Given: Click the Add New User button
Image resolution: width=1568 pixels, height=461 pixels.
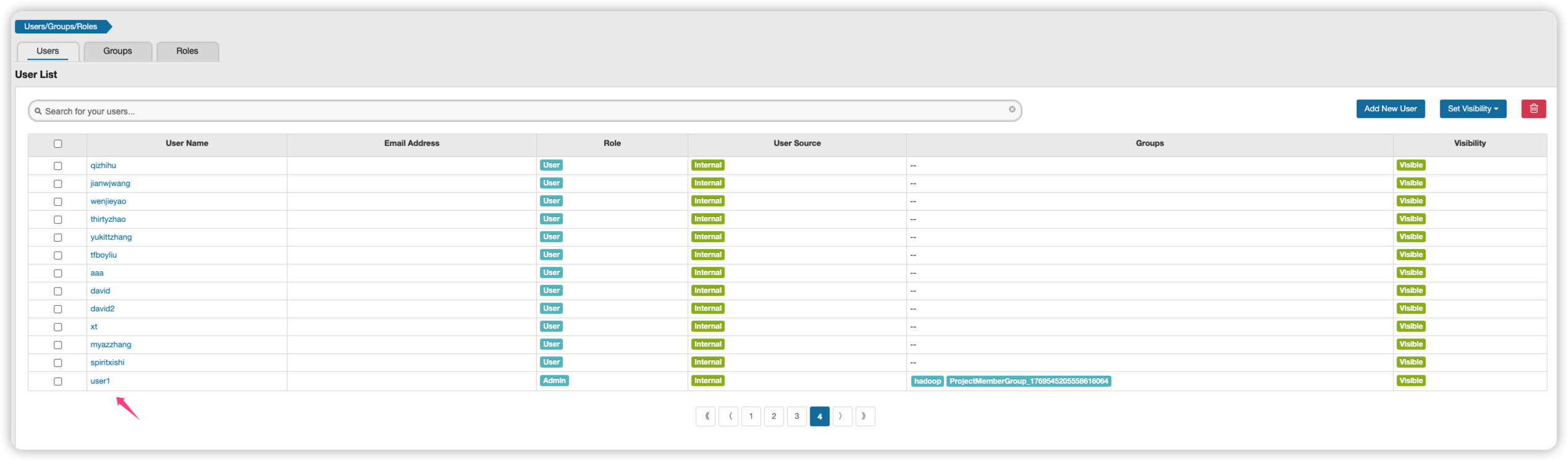Looking at the screenshot, I should pyautogui.click(x=1390, y=109).
